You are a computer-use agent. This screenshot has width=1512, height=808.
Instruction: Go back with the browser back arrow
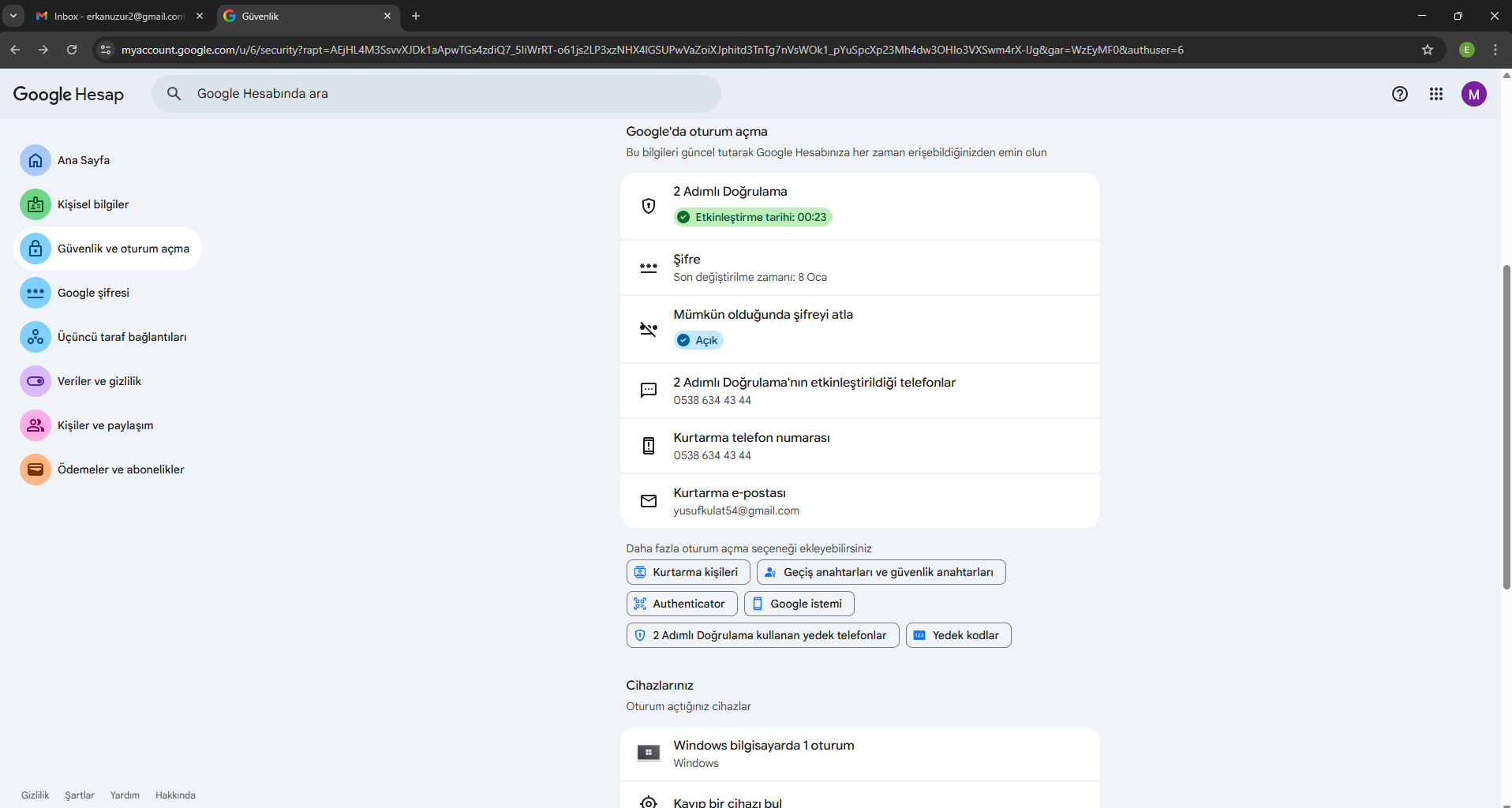(15, 50)
